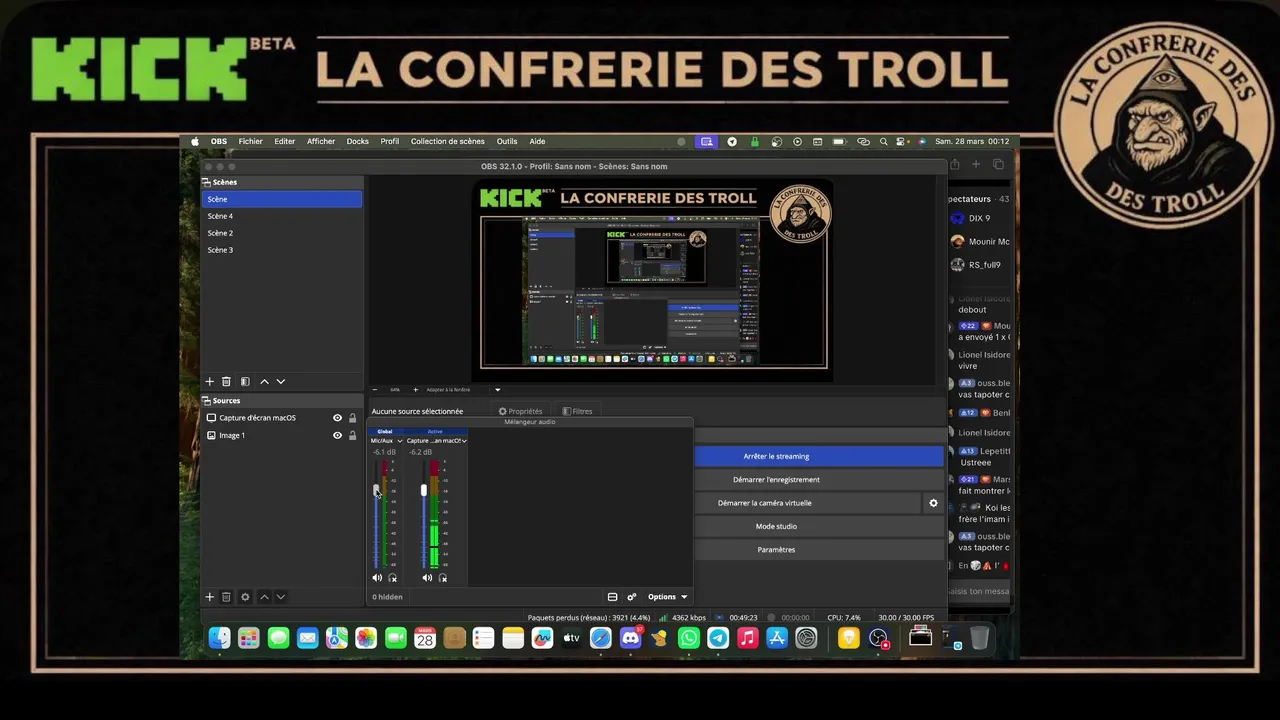Open the Mic/Aux channel dropdown

coord(399,441)
